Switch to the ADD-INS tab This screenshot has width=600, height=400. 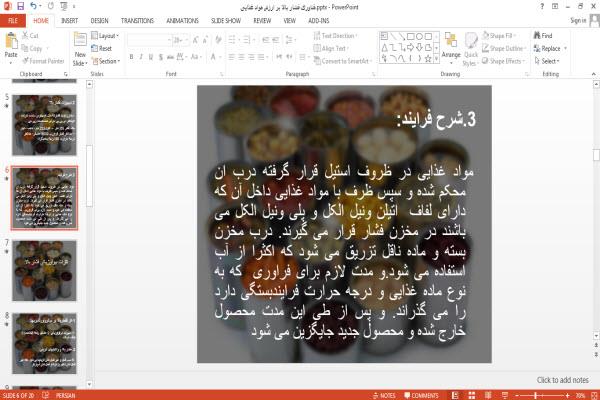[x=319, y=21]
